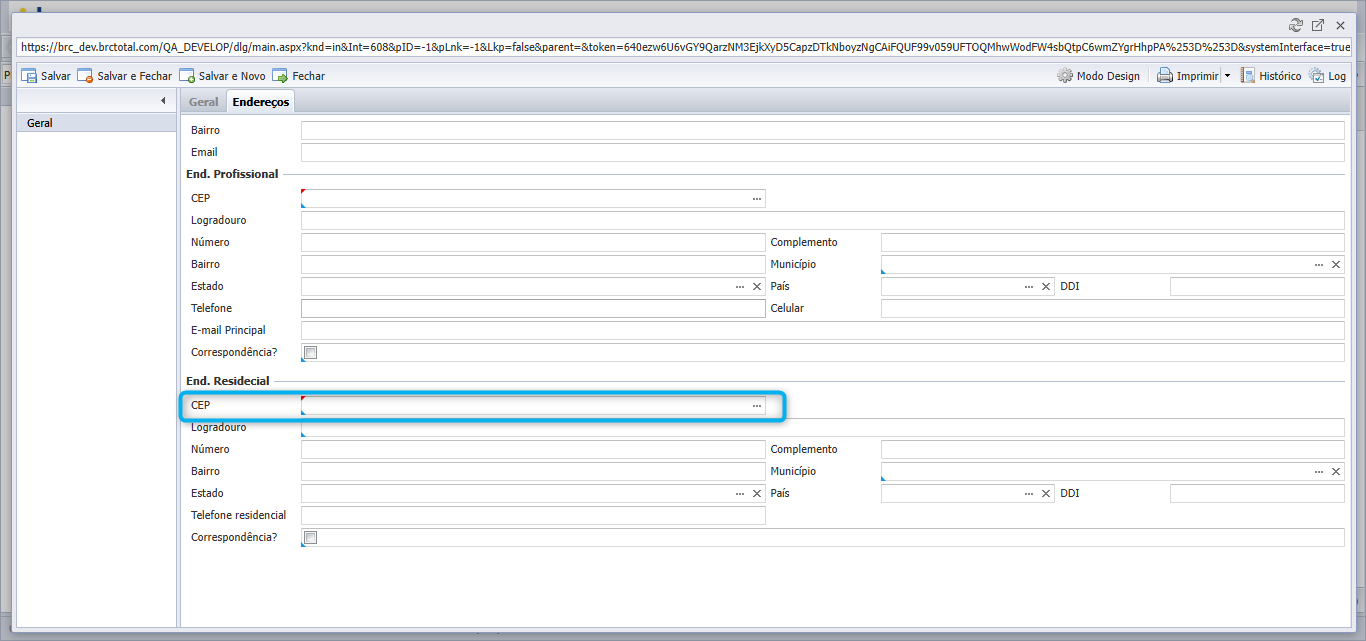This screenshot has height=641, width=1366.
Task: Clear the End. Profissional País field
Action: point(1046,286)
